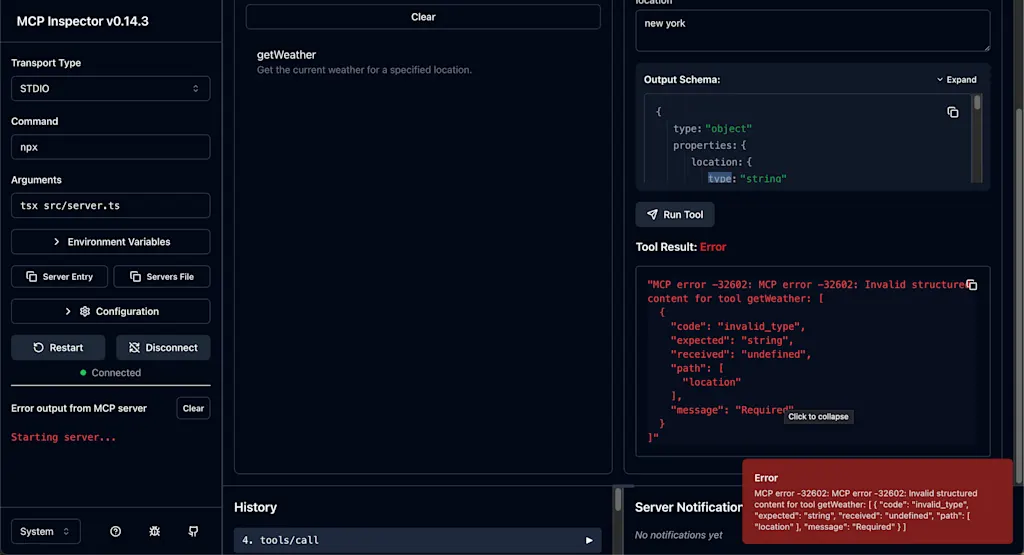Click the "message": "Required" line
The image size is (1024, 555).
pos(731,410)
